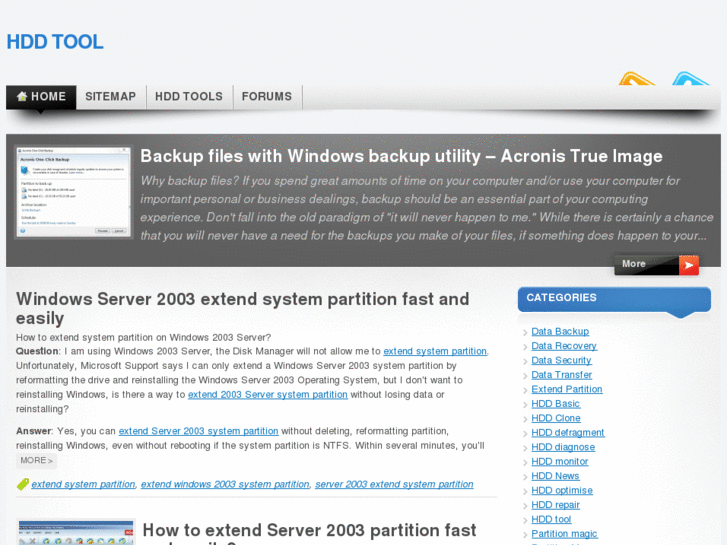Open the HDD TOOLS menu item

[x=189, y=96]
